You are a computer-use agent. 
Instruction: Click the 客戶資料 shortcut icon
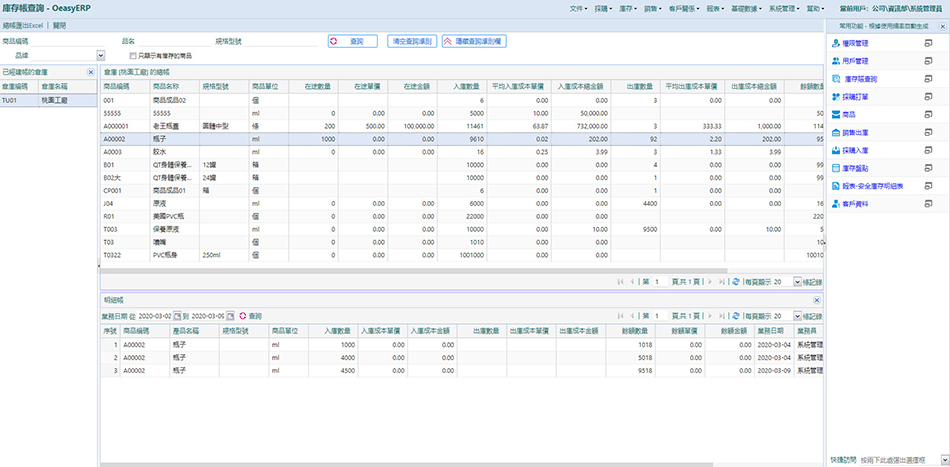point(836,204)
